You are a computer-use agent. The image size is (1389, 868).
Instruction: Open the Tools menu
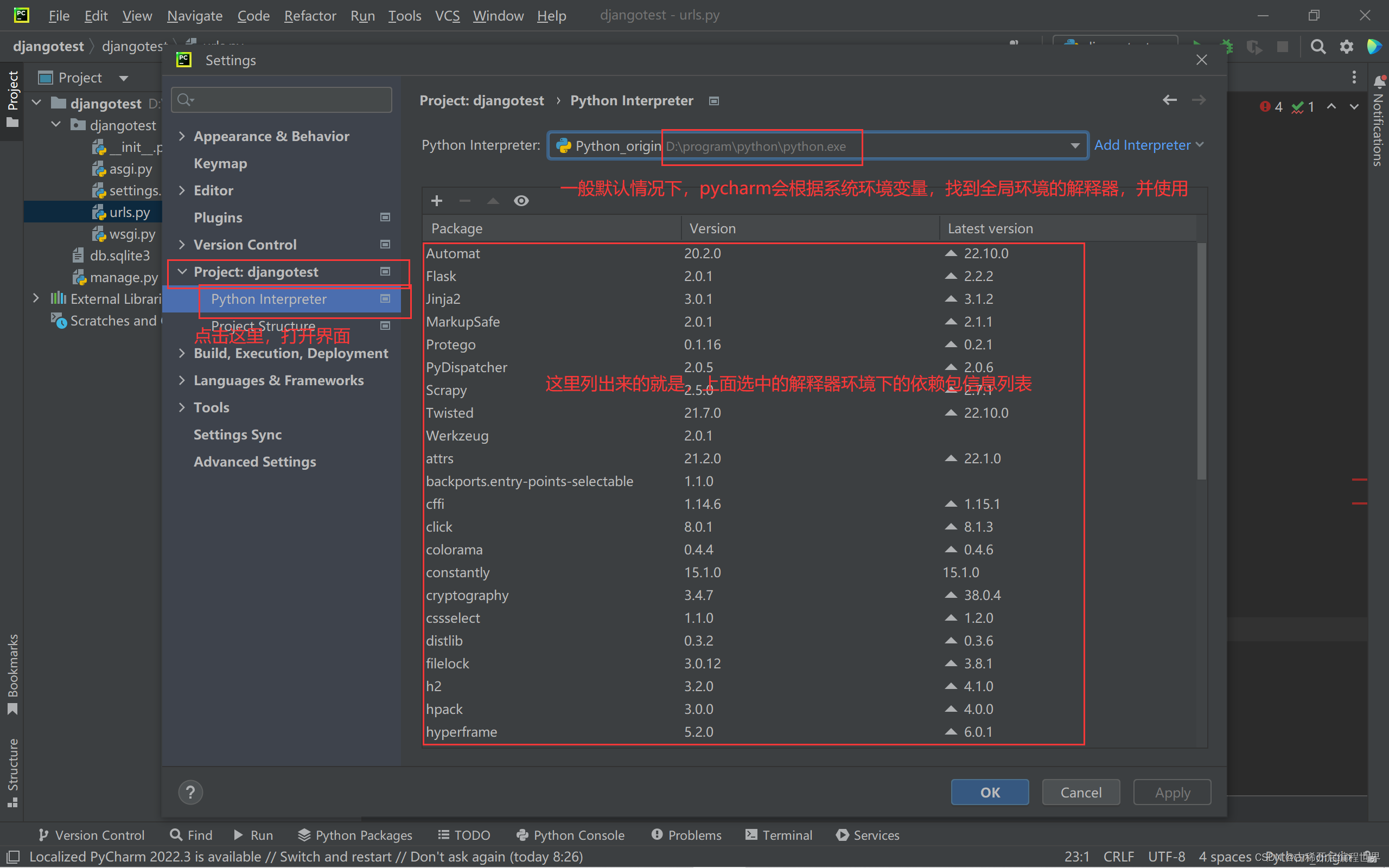(405, 16)
